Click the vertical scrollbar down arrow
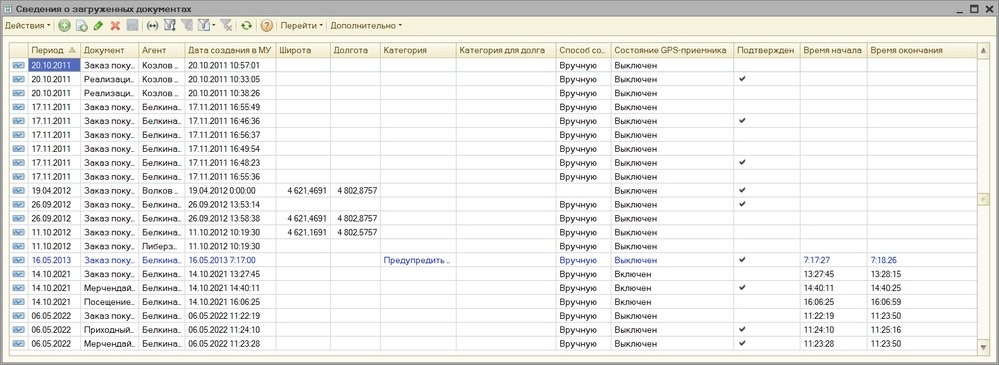 983,347
